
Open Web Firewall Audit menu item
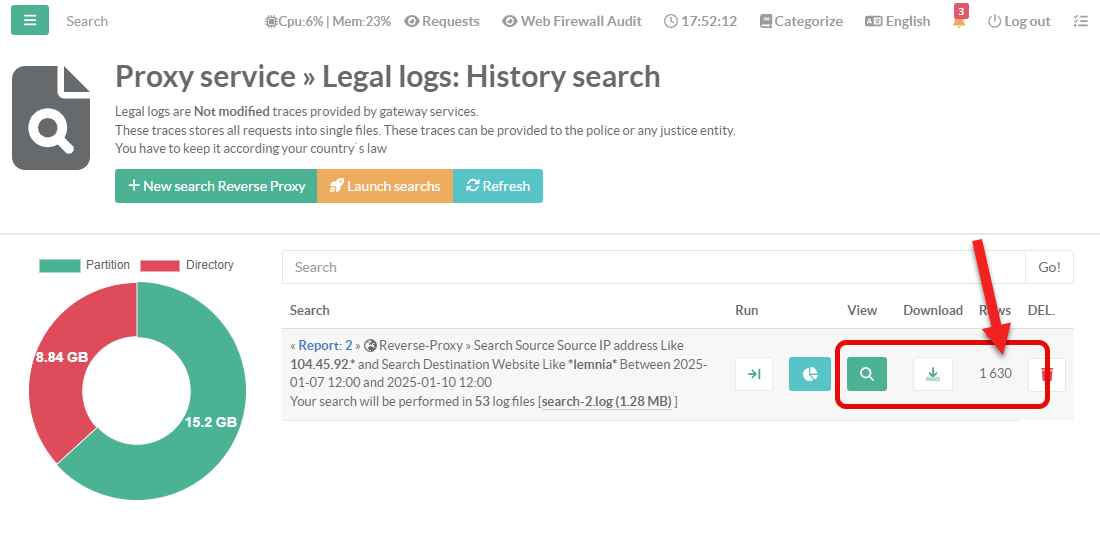click(x=572, y=21)
